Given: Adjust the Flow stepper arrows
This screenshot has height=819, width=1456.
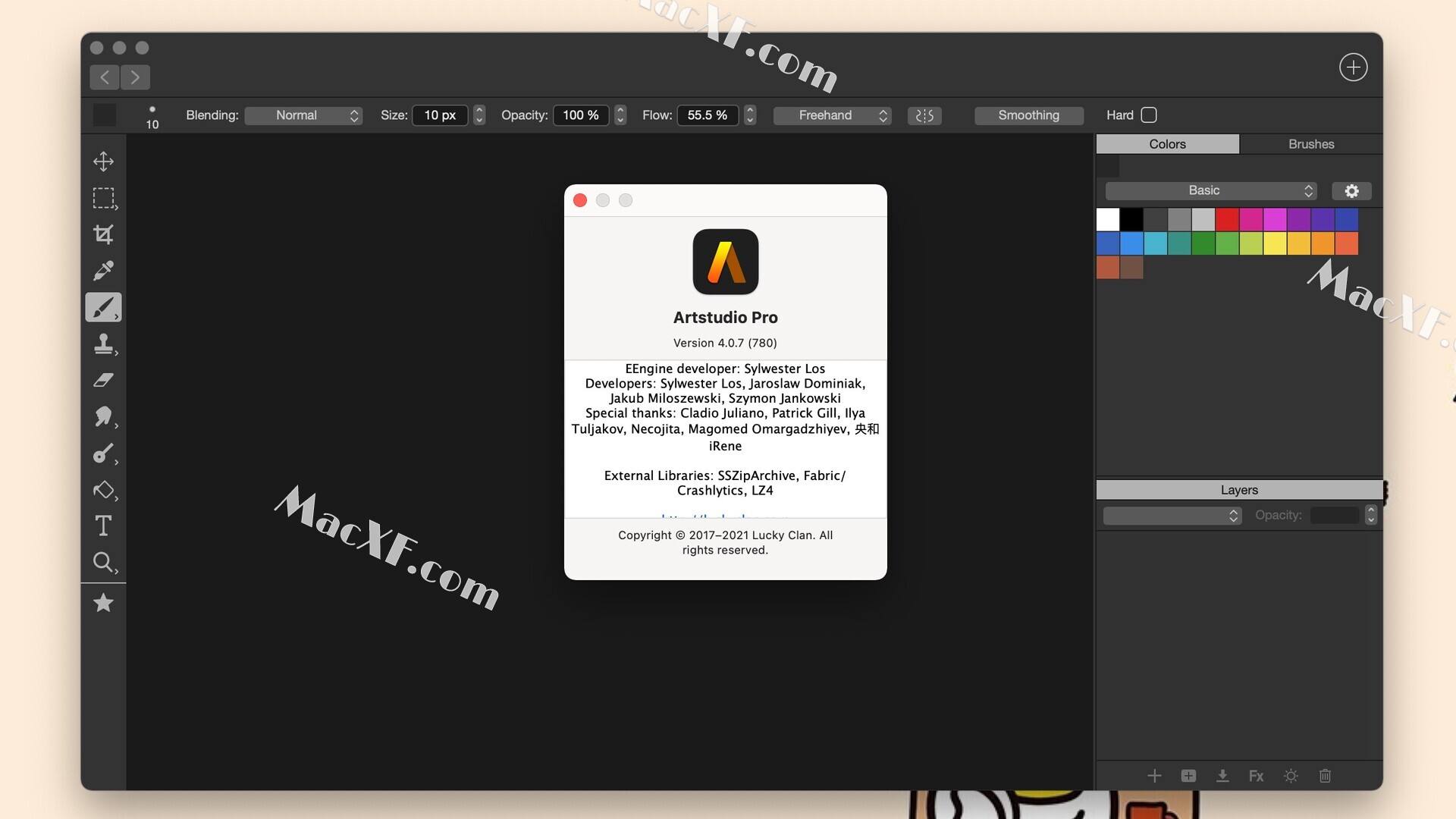Looking at the screenshot, I should [x=750, y=115].
